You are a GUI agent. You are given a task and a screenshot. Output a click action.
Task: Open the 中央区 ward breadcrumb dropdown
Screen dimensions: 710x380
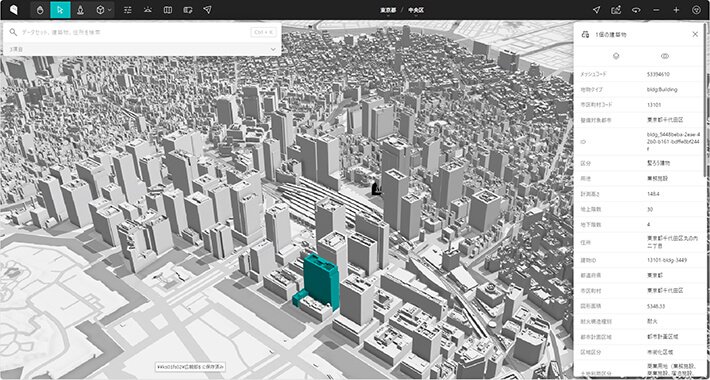[416, 11]
